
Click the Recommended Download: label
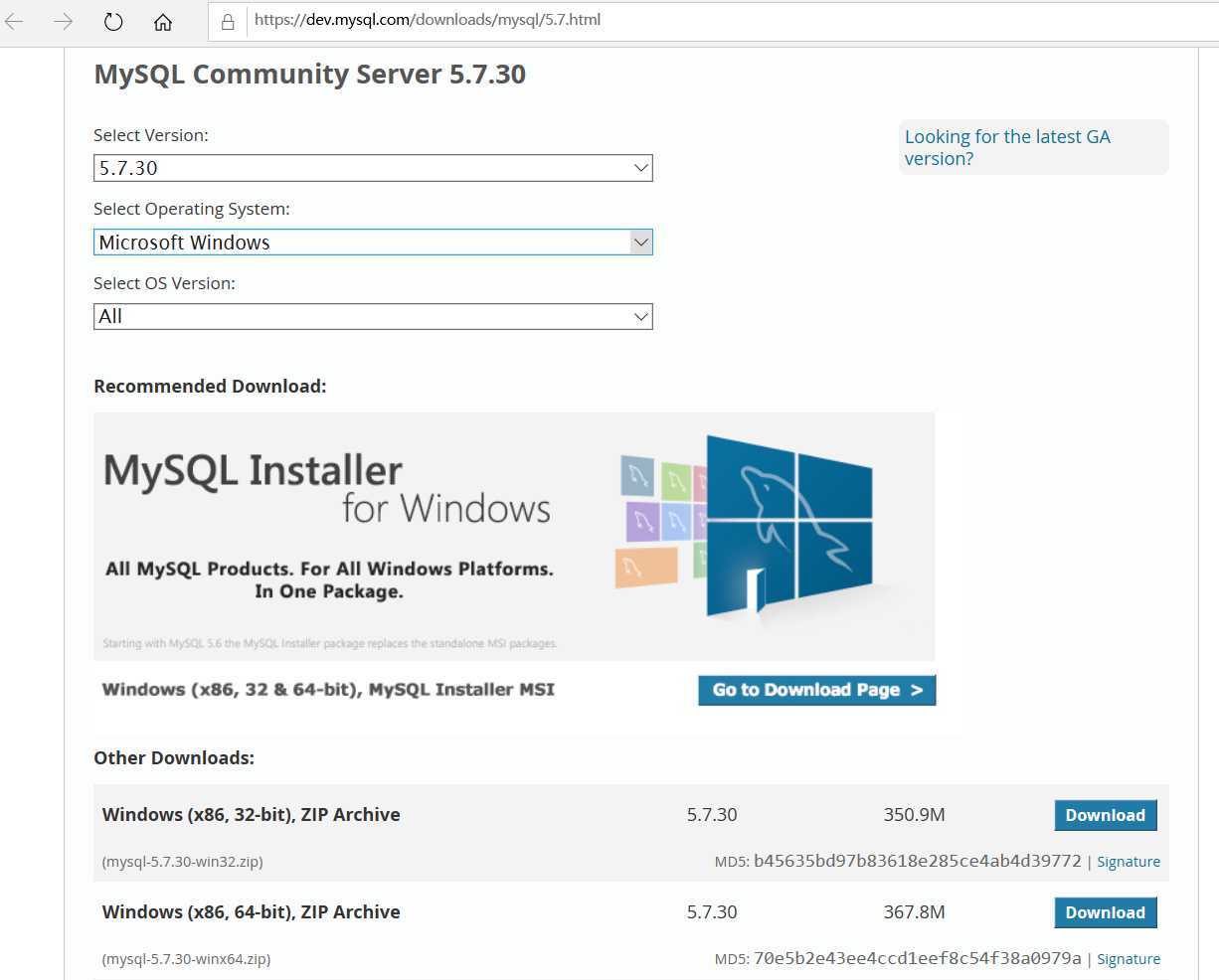[210, 387]
